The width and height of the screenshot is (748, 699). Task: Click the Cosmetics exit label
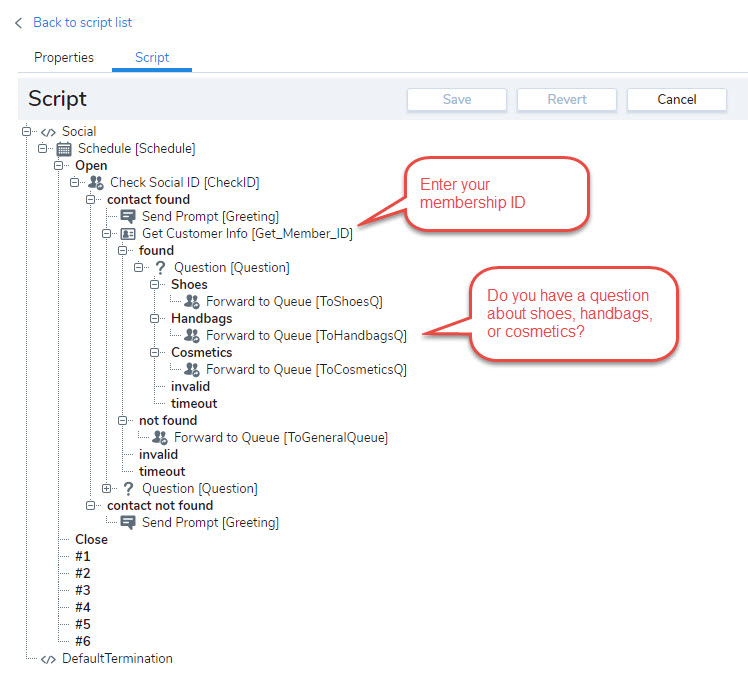click(x=201, y=353)
